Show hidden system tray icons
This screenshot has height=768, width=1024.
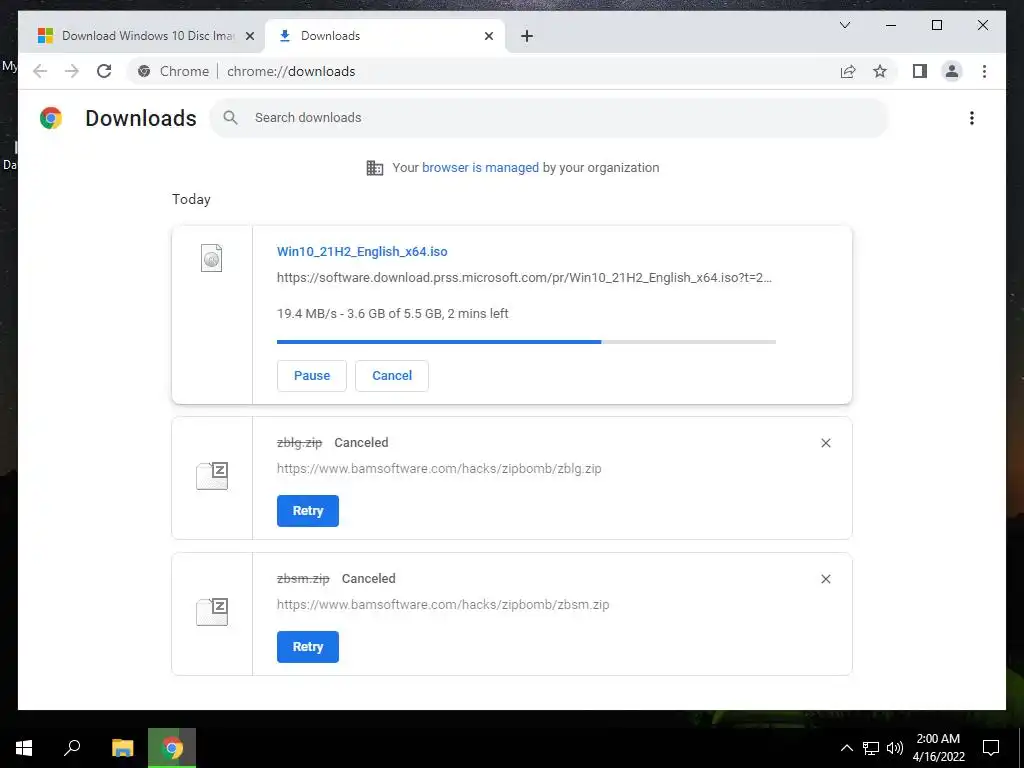tap(846, 748)
